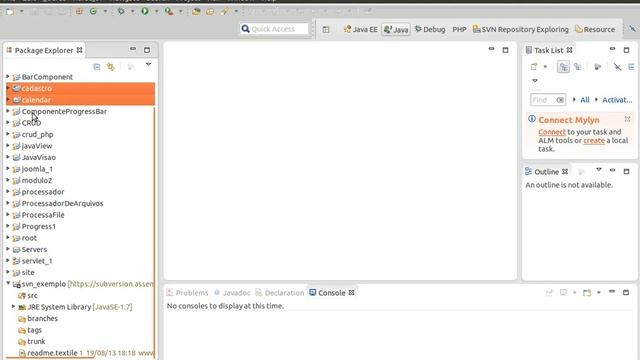
Task: Click the Debug bug toolbar icon
Action: pos(121,12)
